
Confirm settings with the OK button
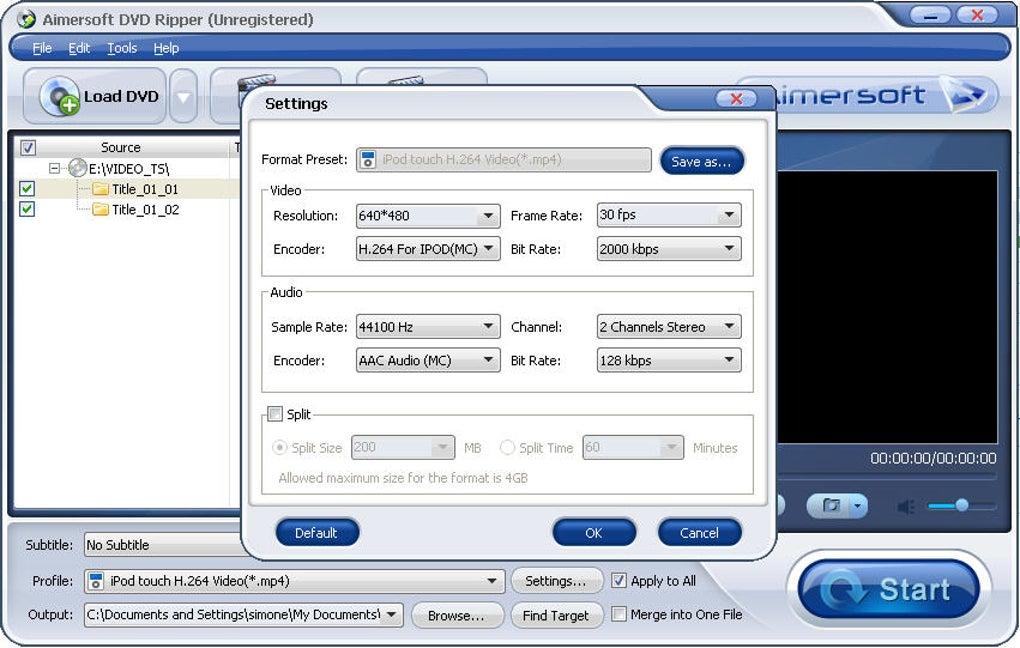(x=593, y=533)
